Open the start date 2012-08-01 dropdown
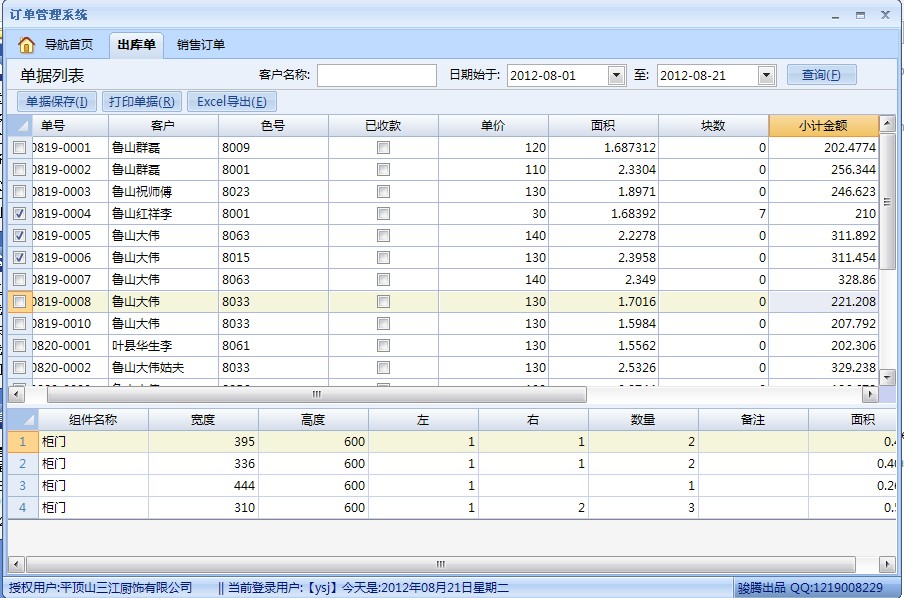This screenshot has height=598, width=904. click(616, 76)
